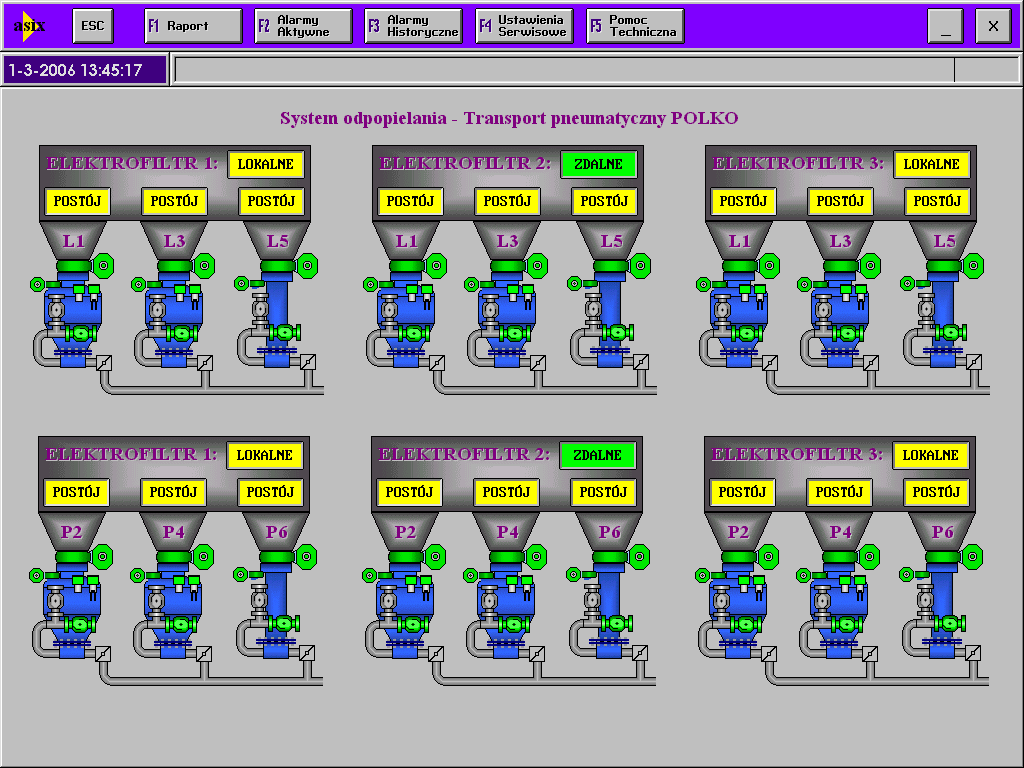Click the asix logo icon
This screenshot has width=1024, height=768.
pyautogui.click(x=29, y=26)
